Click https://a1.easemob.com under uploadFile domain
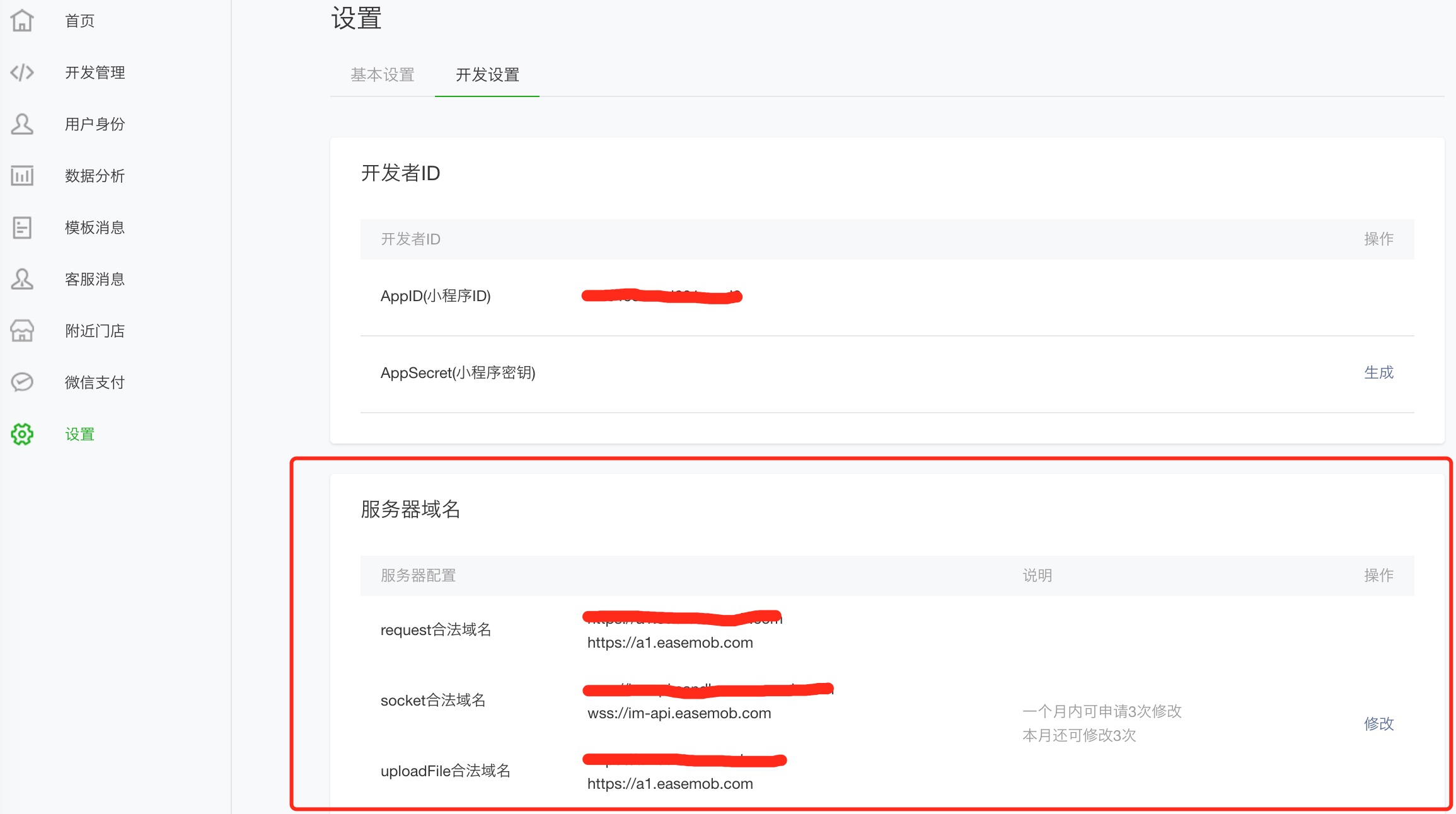The image size is (1456, 814). click(670, 784)
